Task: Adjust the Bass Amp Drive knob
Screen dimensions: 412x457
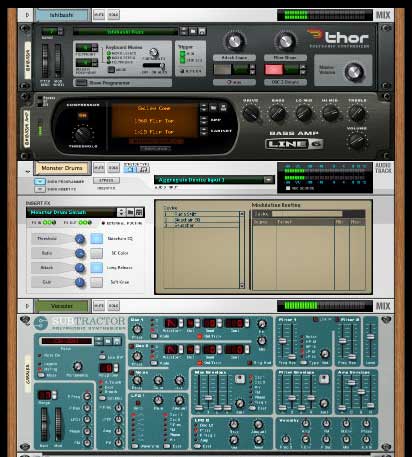Action: tap(251, 113)
